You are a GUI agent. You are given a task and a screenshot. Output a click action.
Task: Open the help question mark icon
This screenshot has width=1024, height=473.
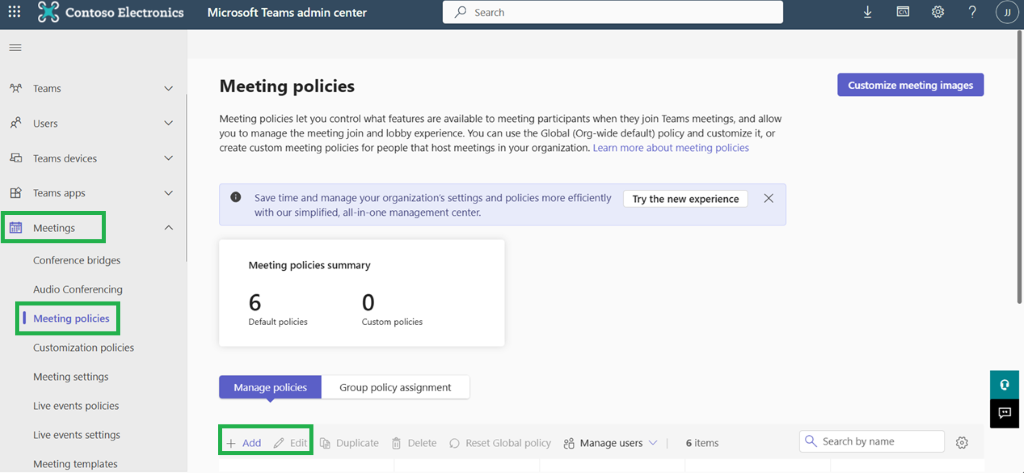pyautogui.click(x=972, y=12)
